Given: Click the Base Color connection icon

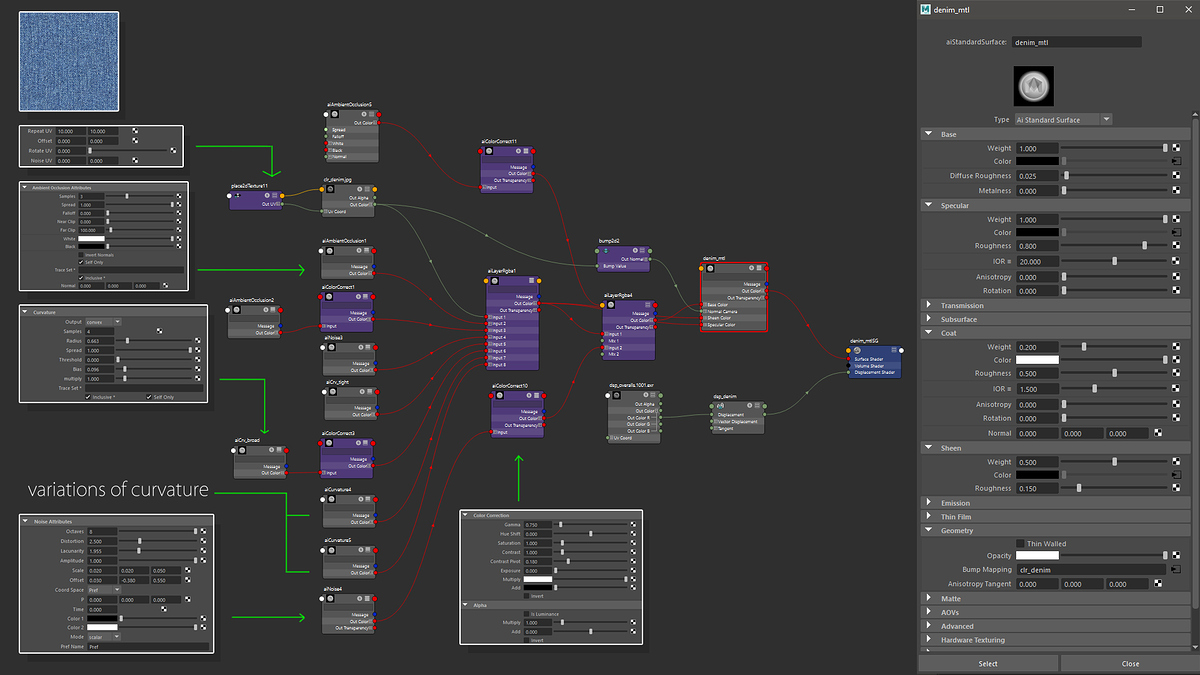Looking at the screenshot, I should (x=1177, y=161).
